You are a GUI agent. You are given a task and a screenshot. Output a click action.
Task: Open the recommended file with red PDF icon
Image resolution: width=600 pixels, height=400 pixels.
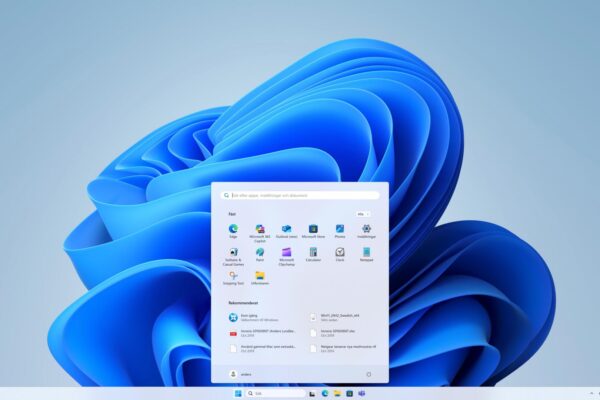click(x=264, y=333)
